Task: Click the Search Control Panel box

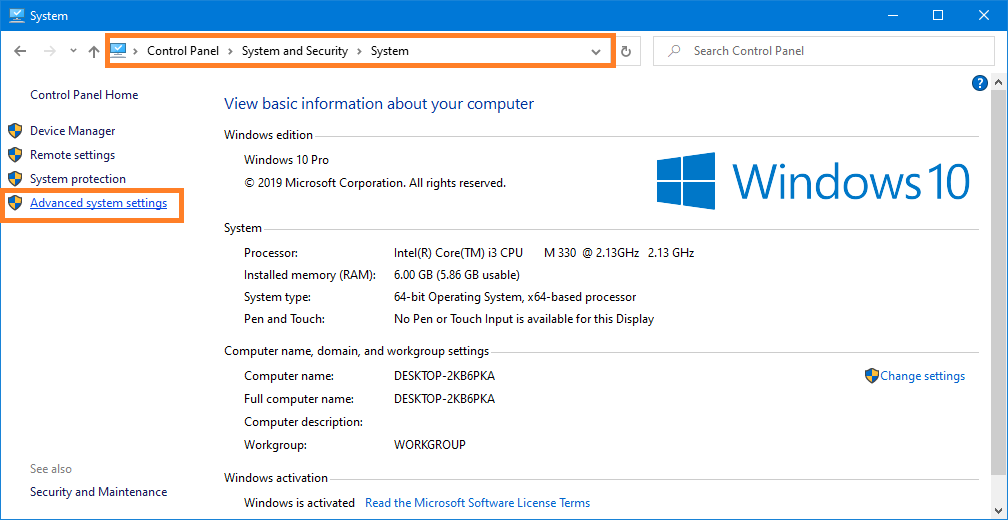Action: (824, 51)
